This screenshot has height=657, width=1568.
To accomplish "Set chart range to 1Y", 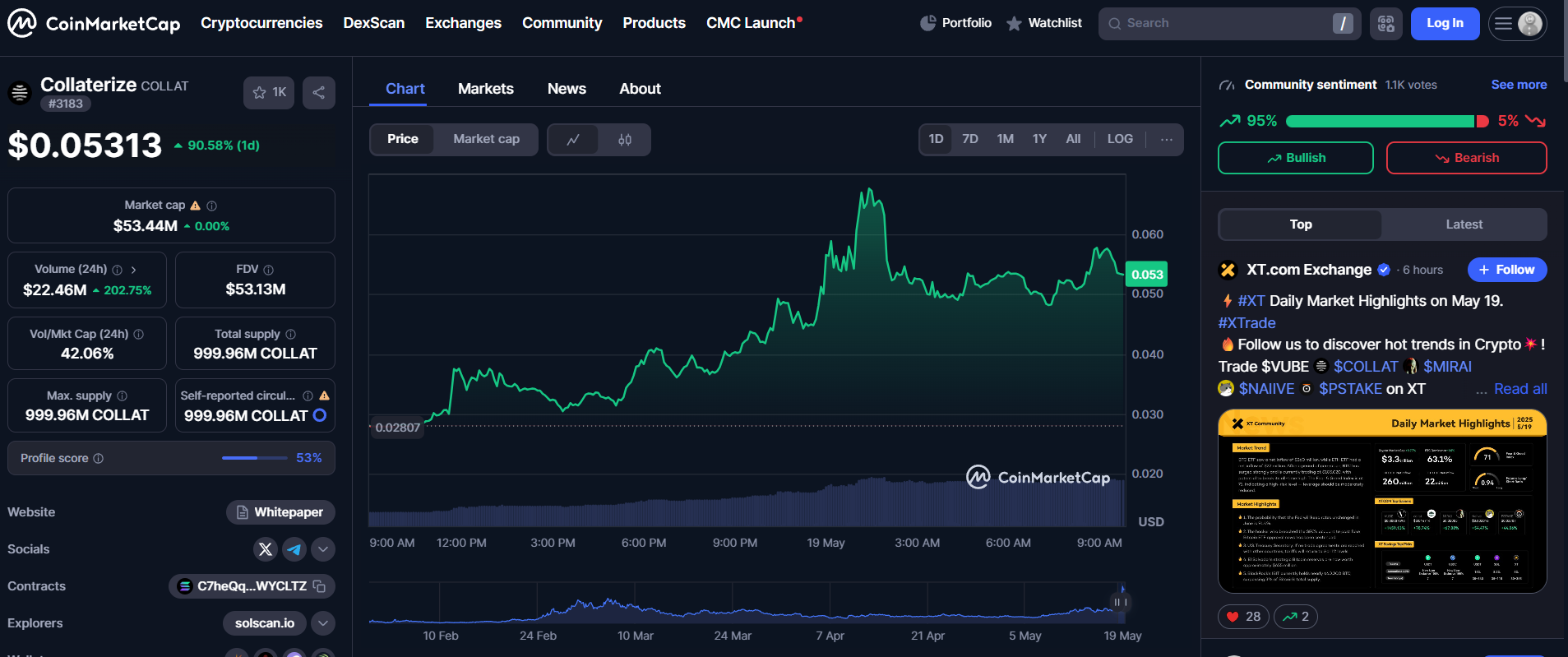I will tap(1039, 140).
